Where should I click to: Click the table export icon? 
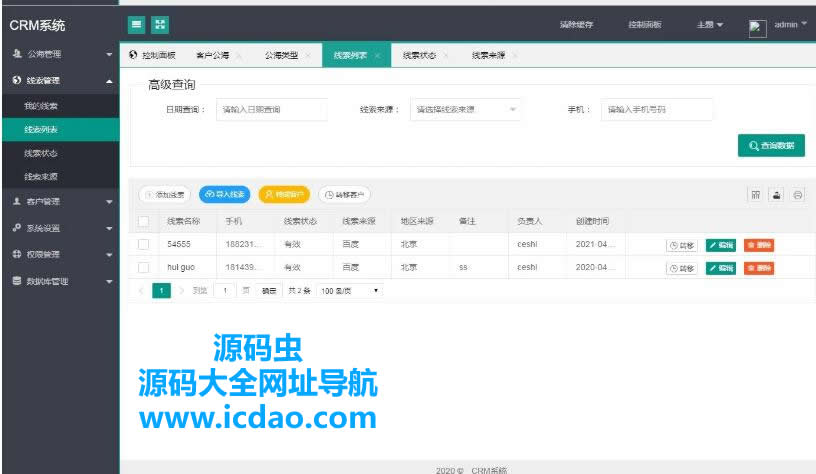tap(776, 195)
